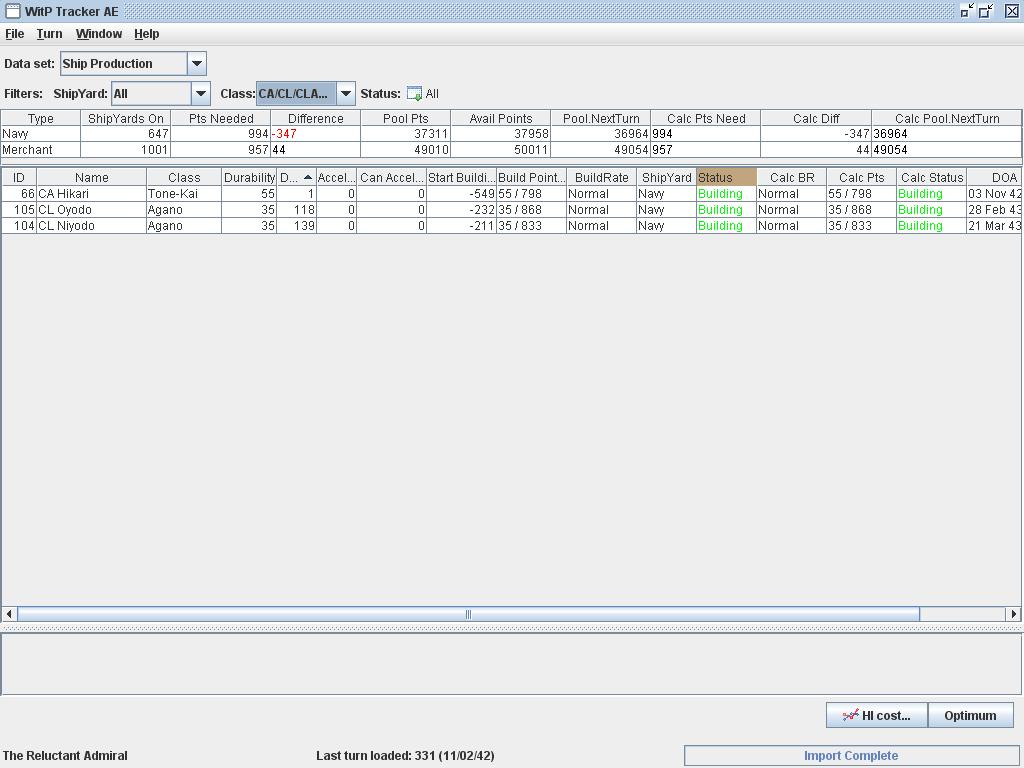Sort by the Class column header
1024x768 pixels.
184,177
